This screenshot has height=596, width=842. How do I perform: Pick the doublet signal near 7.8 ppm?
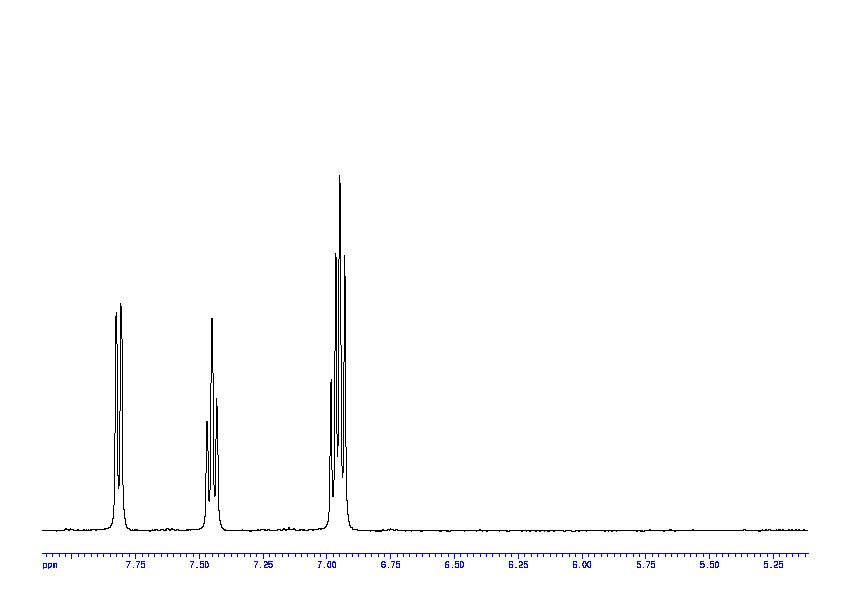click(119, 400)
